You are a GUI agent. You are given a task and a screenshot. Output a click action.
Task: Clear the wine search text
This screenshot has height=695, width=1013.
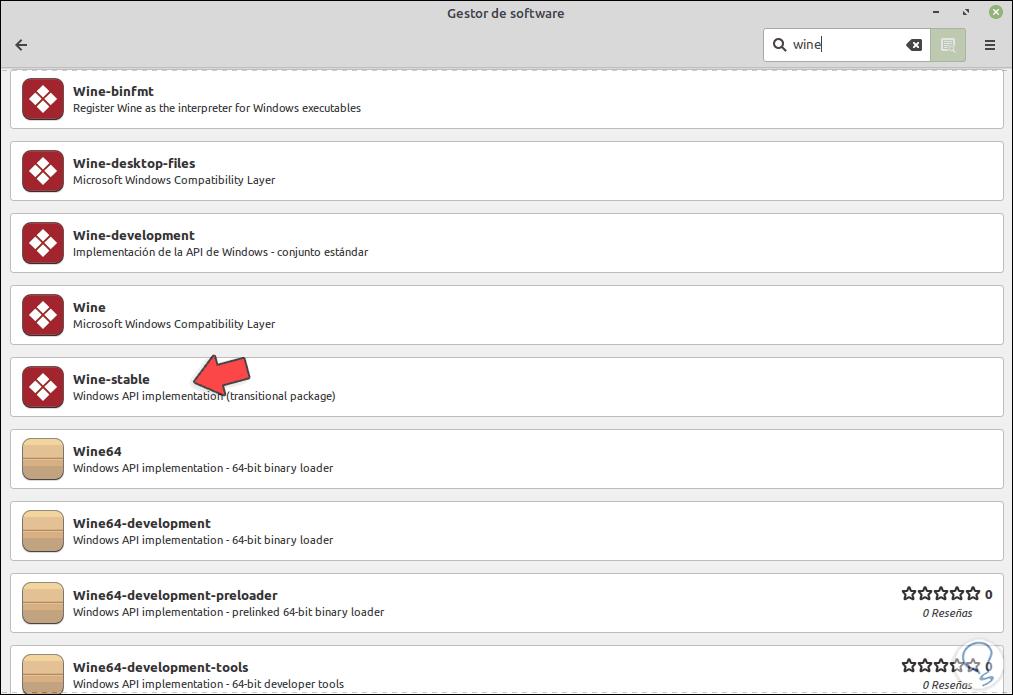tap(914, 45)
